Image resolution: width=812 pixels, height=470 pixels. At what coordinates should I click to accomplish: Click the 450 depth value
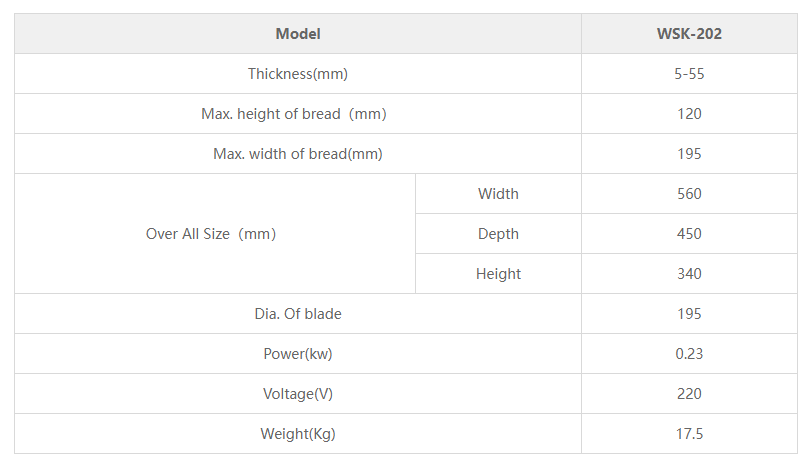coord(689,234)
